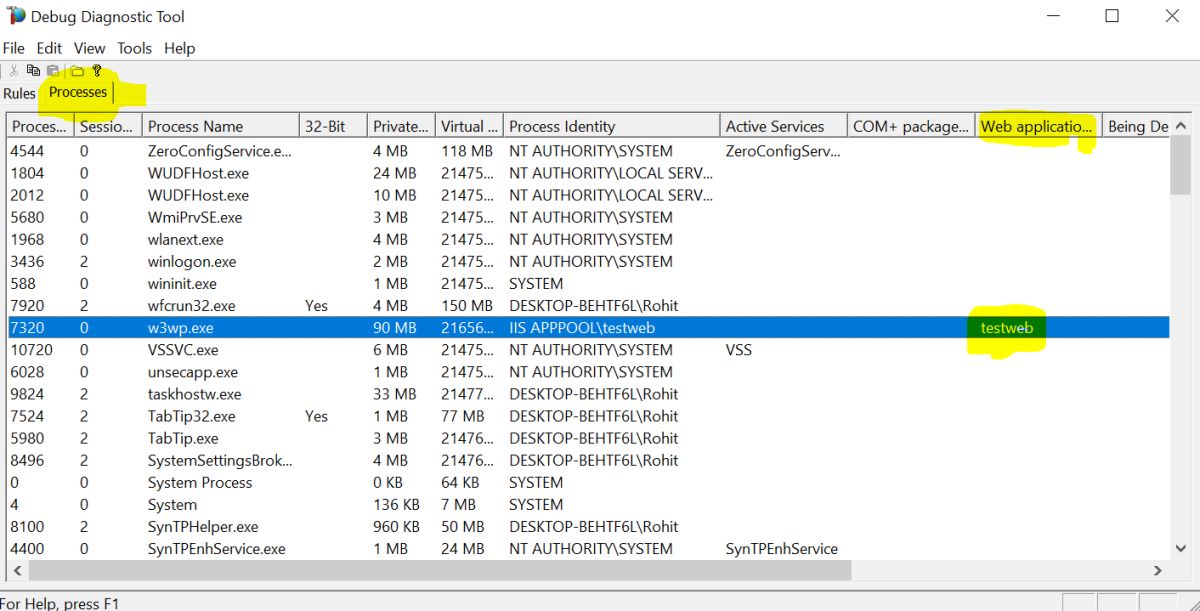Click the Yes 32-Bit cell for wfcrun32.exe
The width and height of the screenshot is (1200, 611).
coord(316,305)
